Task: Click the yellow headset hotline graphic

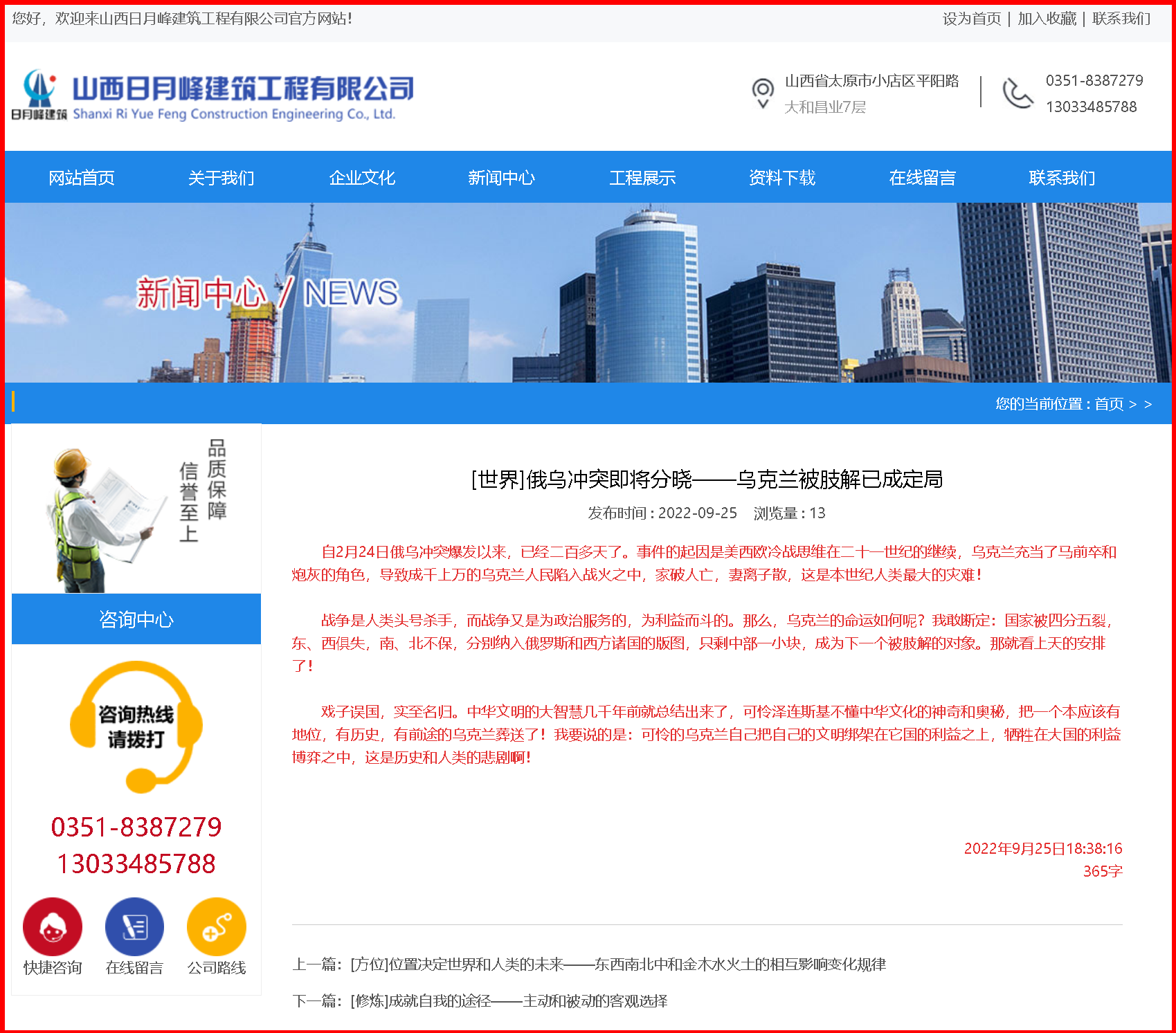Action: [x=136, y=726]
